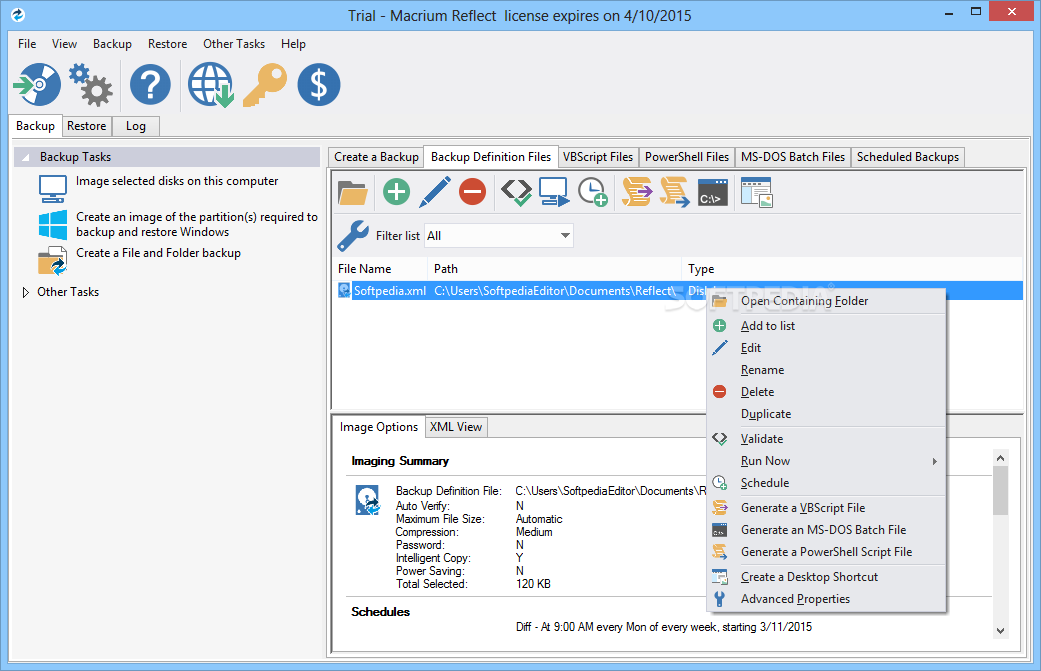Open the Filter list All dropdown
This screenshot has height=671, width=1041.
point(499,236)
